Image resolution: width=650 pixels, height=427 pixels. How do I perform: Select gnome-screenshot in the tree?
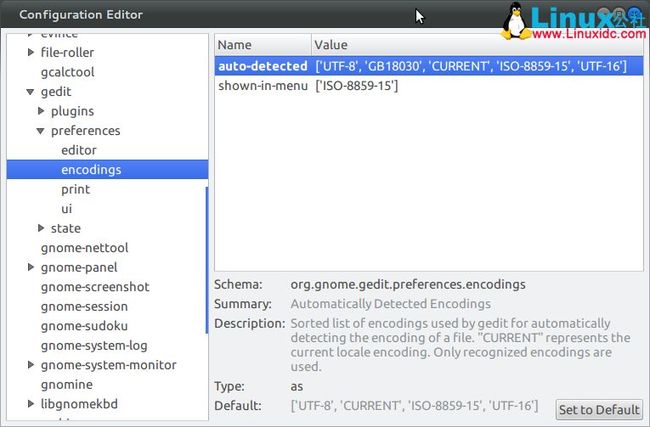tap(95, 287)
